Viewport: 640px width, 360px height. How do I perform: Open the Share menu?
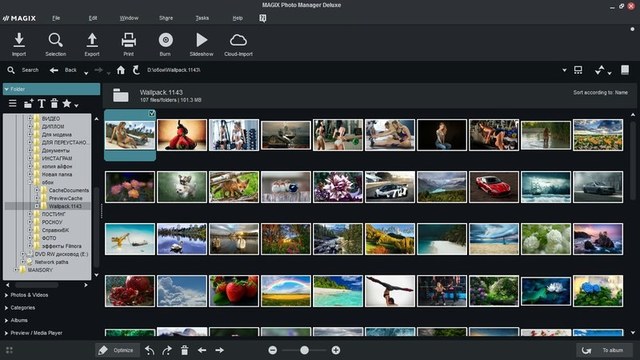point(166,18)
